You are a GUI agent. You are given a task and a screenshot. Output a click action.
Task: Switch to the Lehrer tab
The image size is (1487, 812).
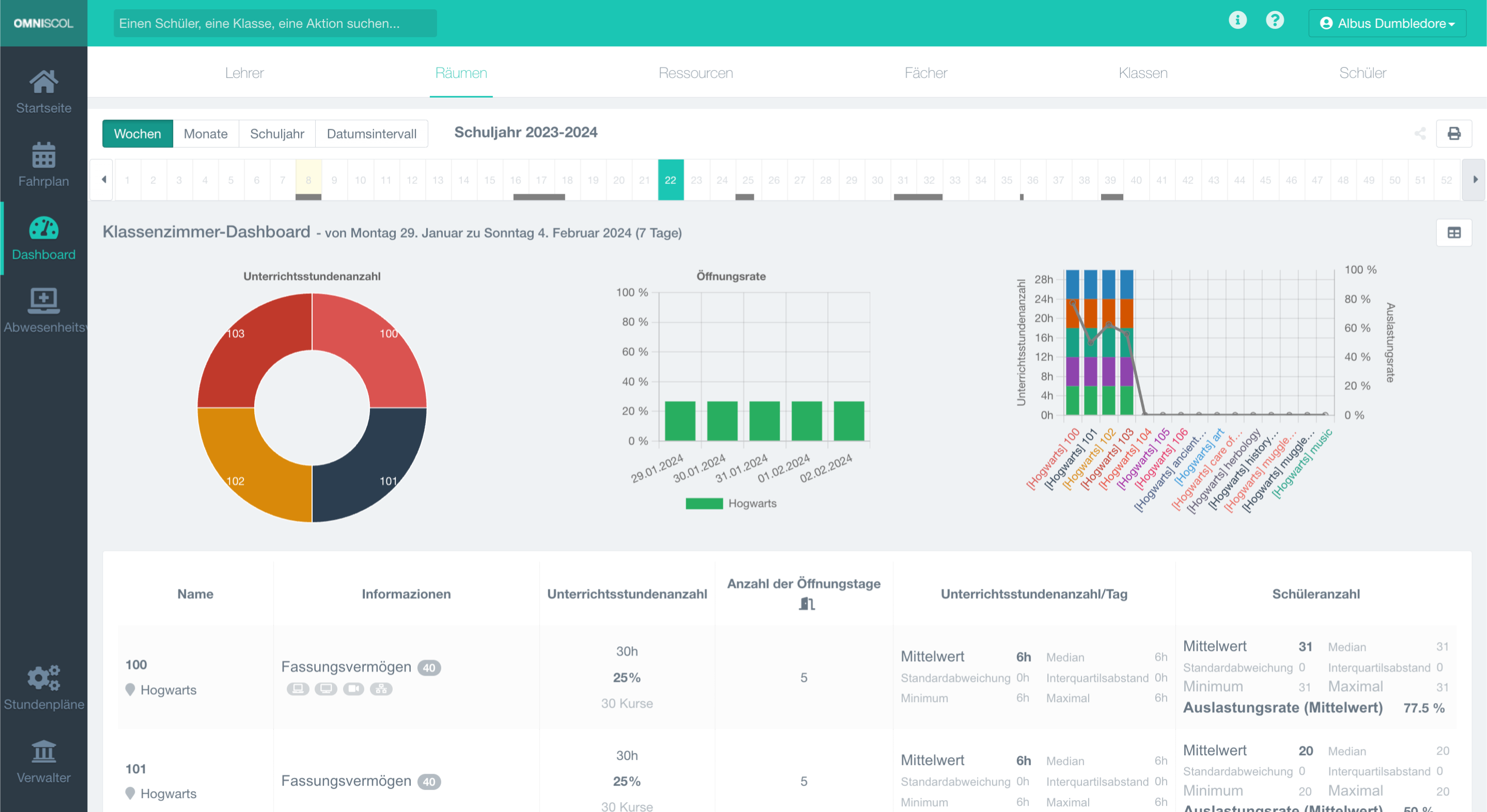pyautogui.click(x=244, y=73)
